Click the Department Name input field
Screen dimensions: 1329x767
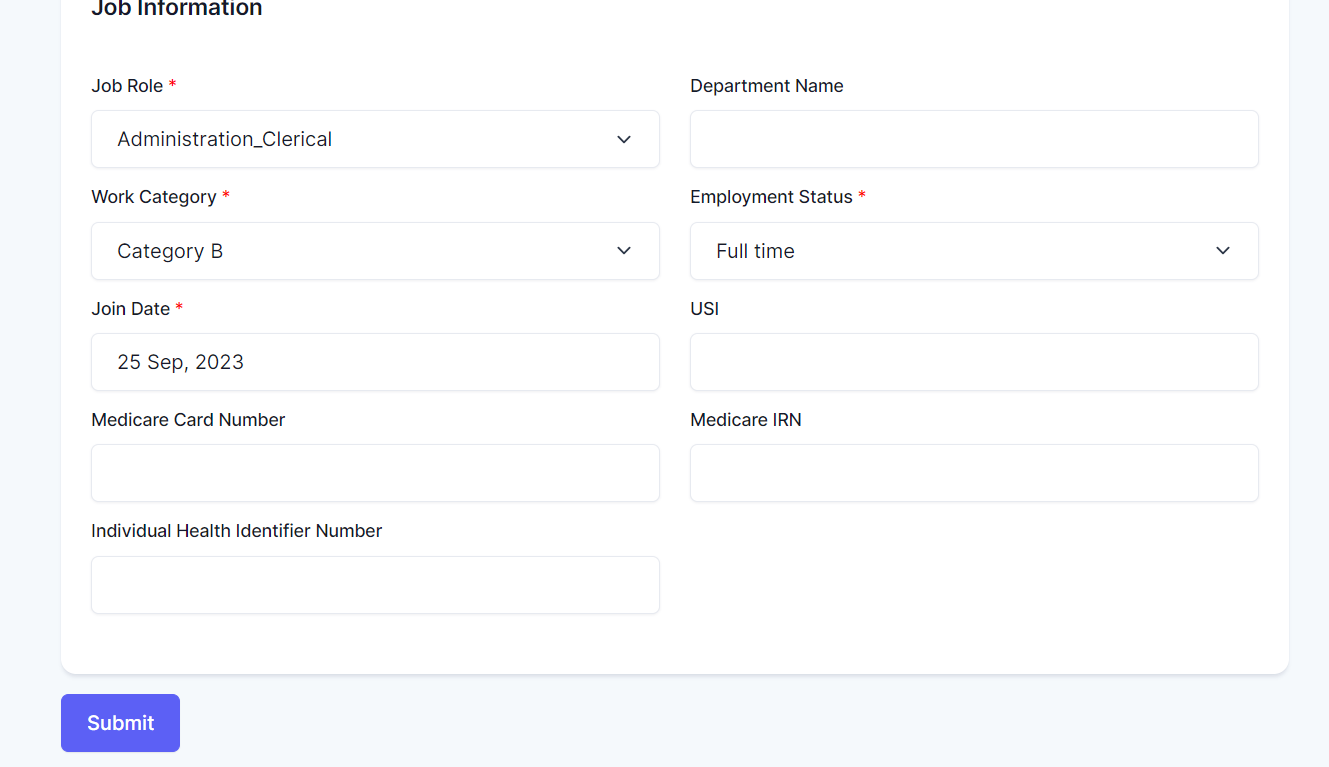tap(974, 139)
